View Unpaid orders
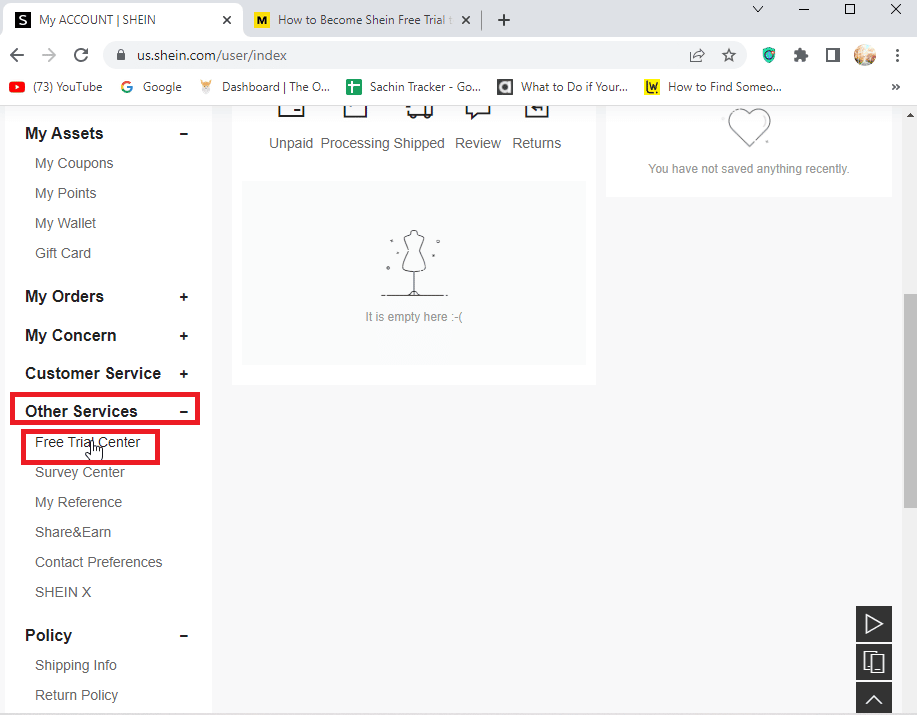The image size is (917, 715). [291, 143]
